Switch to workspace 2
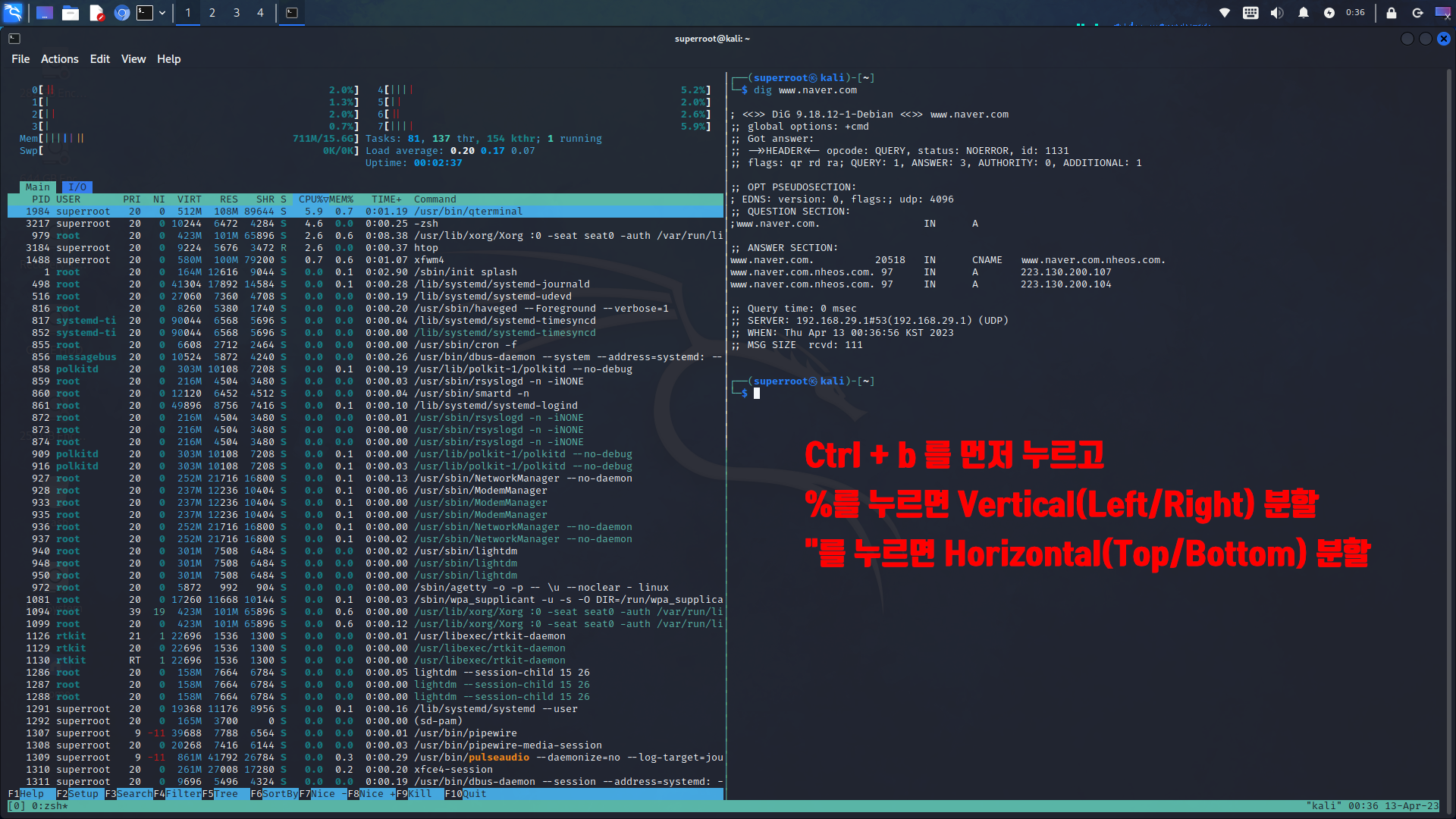1456x819 pixels. coord(212,13)
